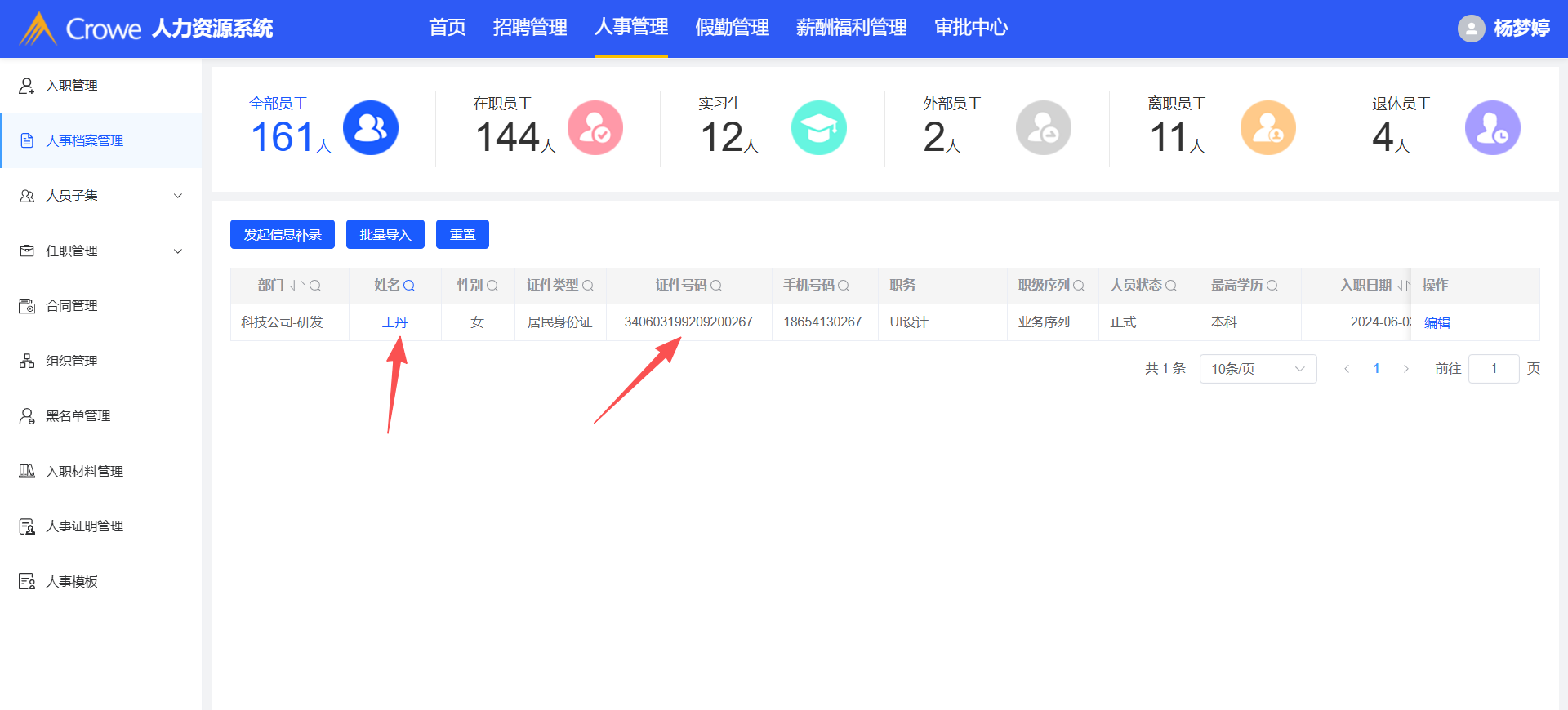Sort the table by 部门 column

pos(297,286)
